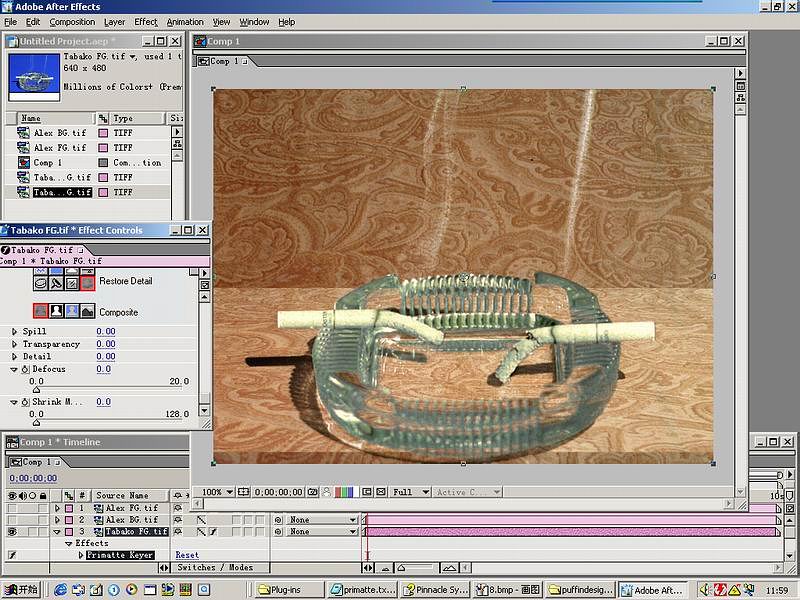Image resolution: width=800 pixels, height=600 pixels.
Task: Collapse layer 3 Tabako FG.tif
Action: (x=57, y=532)
